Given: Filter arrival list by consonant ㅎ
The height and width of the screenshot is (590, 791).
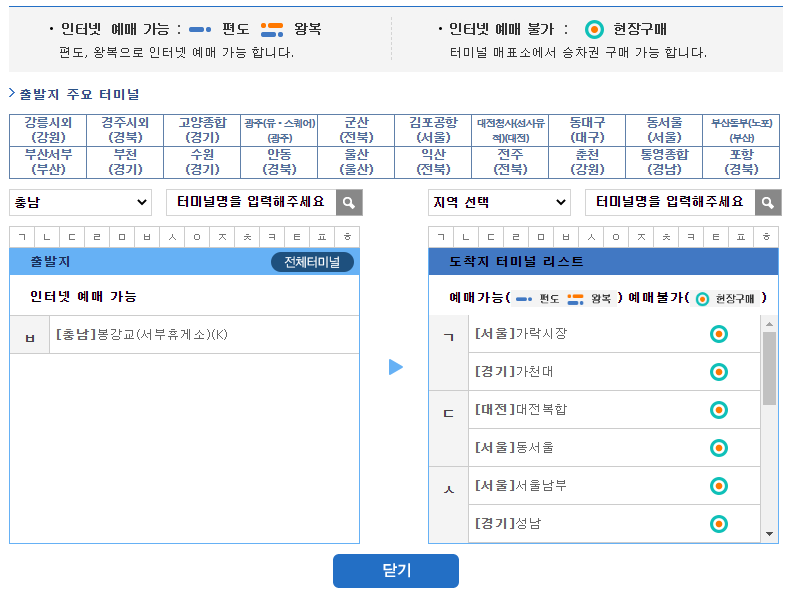Looking at the screenshot, I should [766, 237].
